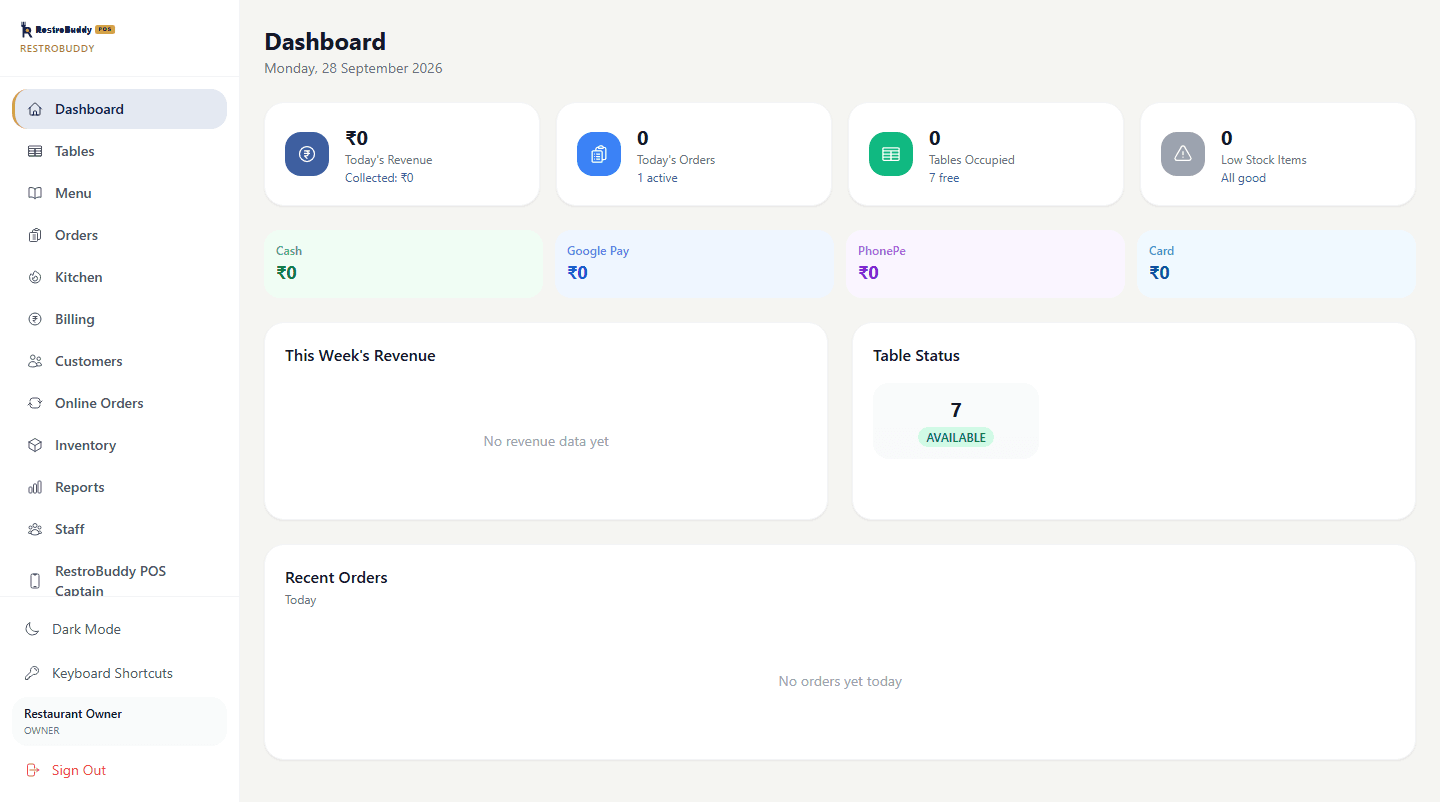This screenshot has width=1440, height=802.
Task: Click the '7 free' tables text
Action: coord(944,178)
